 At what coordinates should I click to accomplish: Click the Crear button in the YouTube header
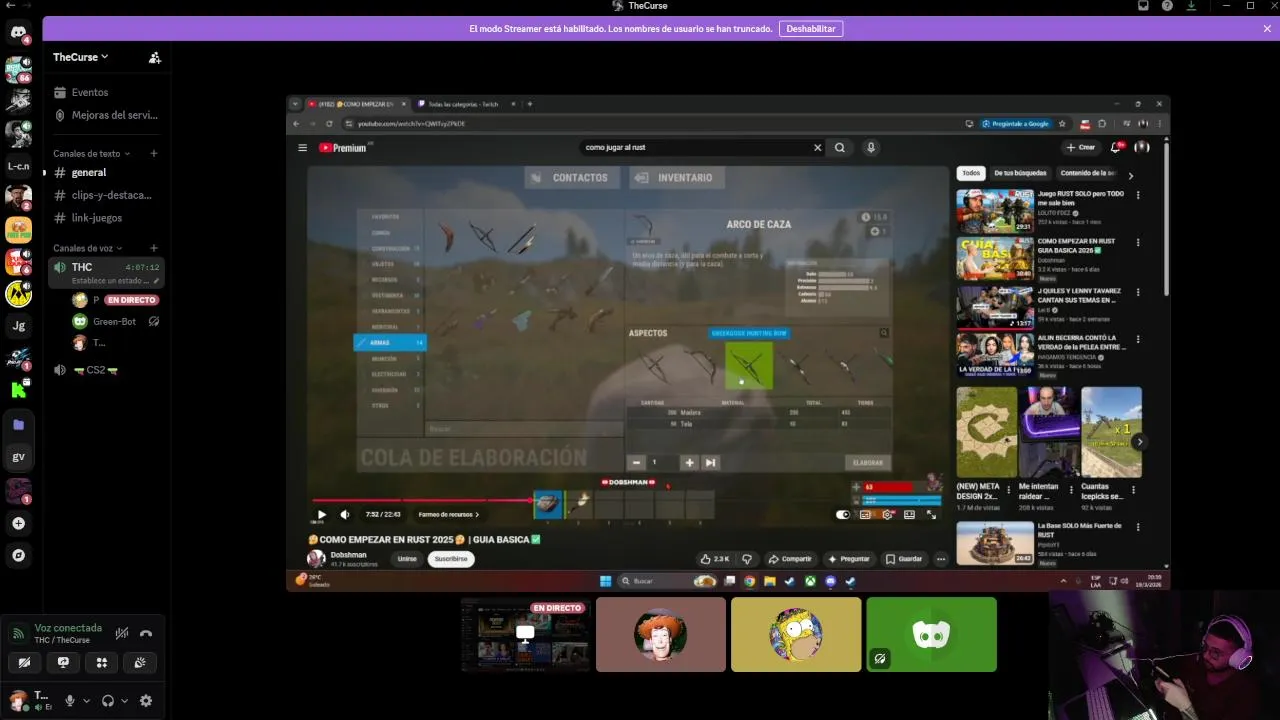coord(1081,147)
